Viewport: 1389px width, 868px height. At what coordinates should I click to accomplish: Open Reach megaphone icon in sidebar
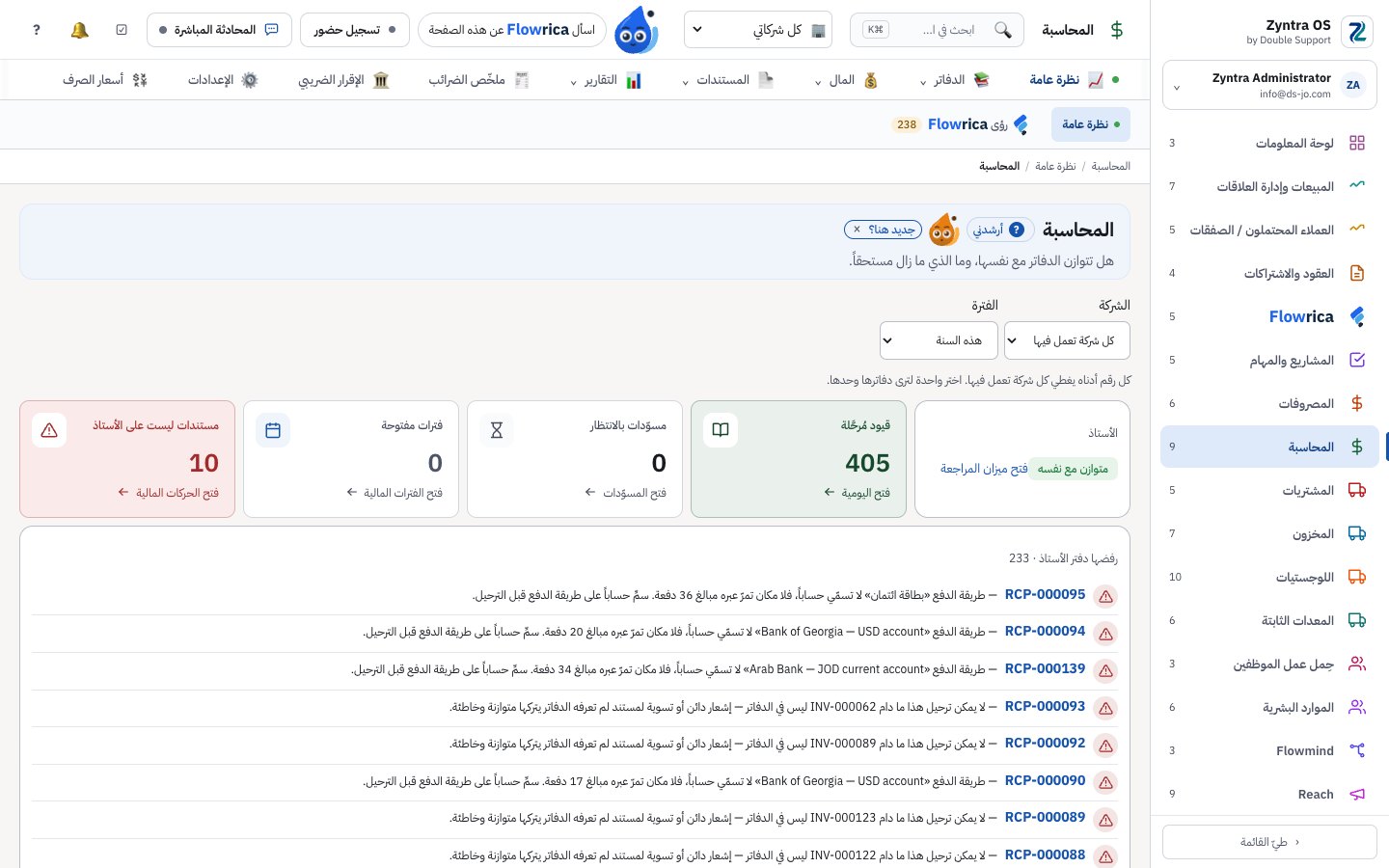tap(1357, 794)
